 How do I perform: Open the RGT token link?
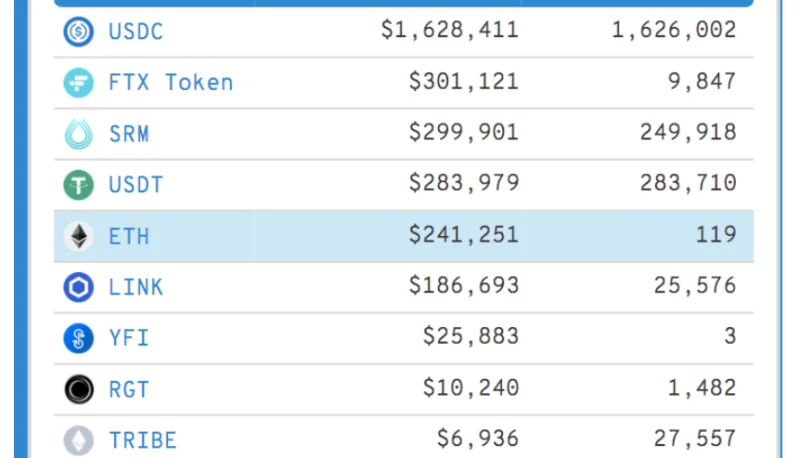129,390
